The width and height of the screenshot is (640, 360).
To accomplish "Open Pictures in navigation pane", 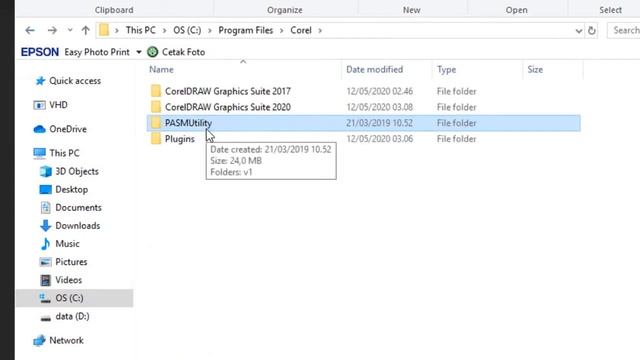I will click(x=71, y=262).
